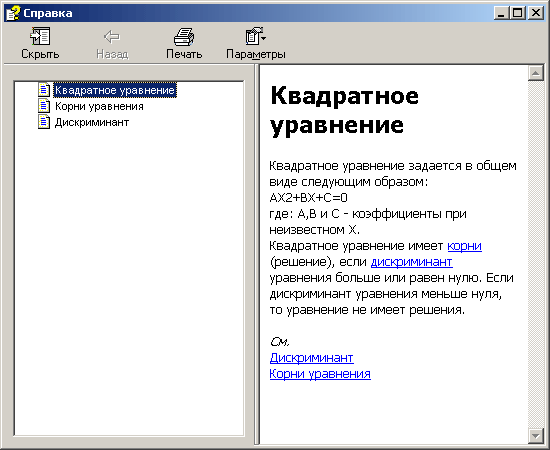Open the Параметры (Options) toolbar icon
550x450 pixels.
[255, 36]
